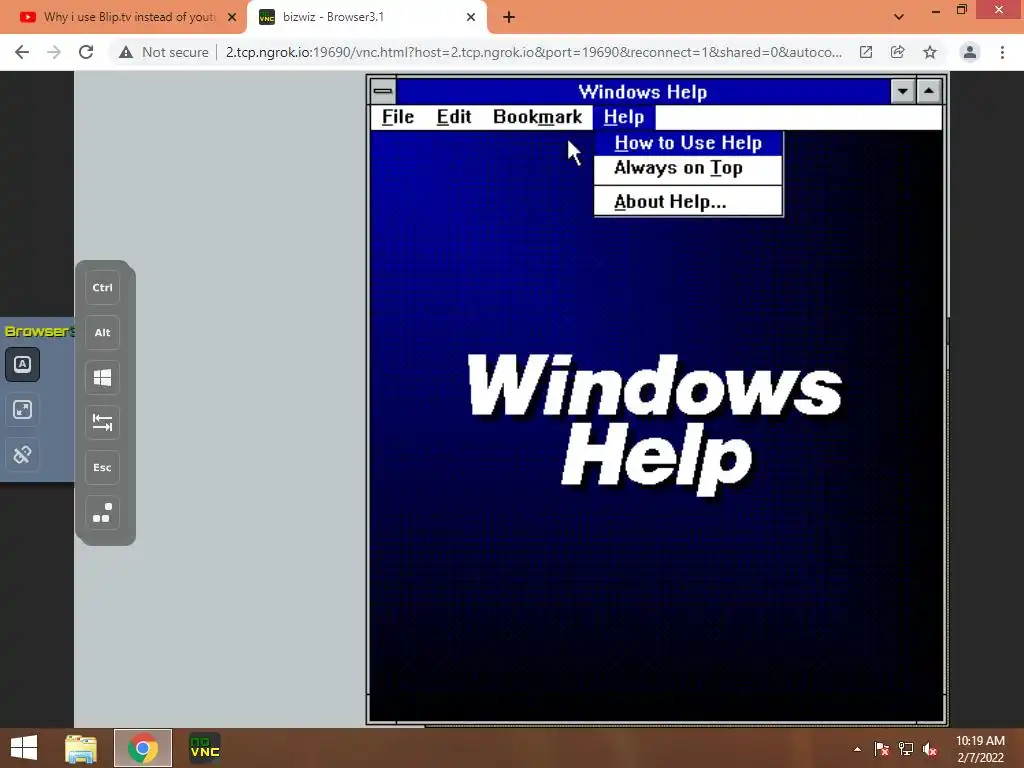The width and height of the screenshot is (1024, 768).
Task: Toggle the noVNC Ctrl key
Action: 103,287
